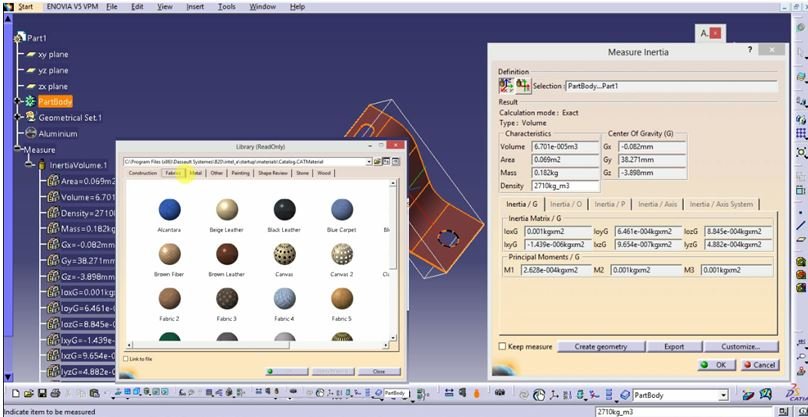The image size is (808, 417).
Task: Click the Create geometry button
Action: pos(600,347)
